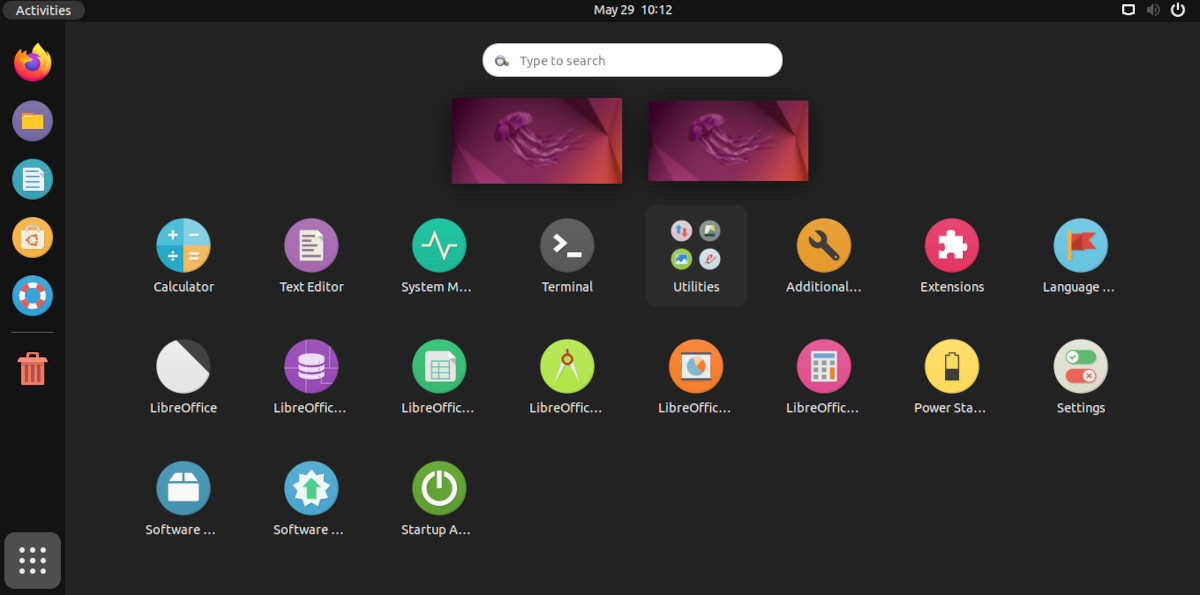Open LibreOffice Impress
This screenshot has width=1200, height=595.
tap(695, 366)
